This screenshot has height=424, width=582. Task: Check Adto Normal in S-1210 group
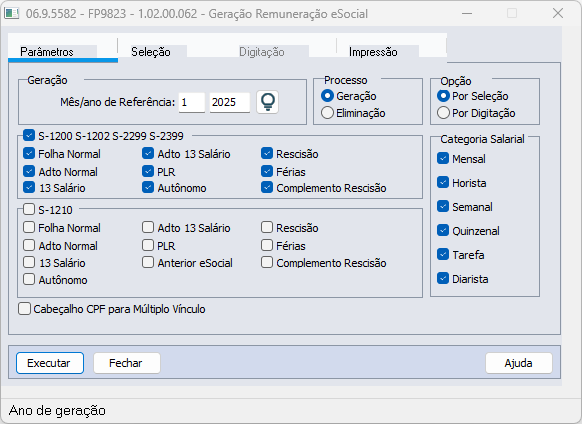coord(29,245)
